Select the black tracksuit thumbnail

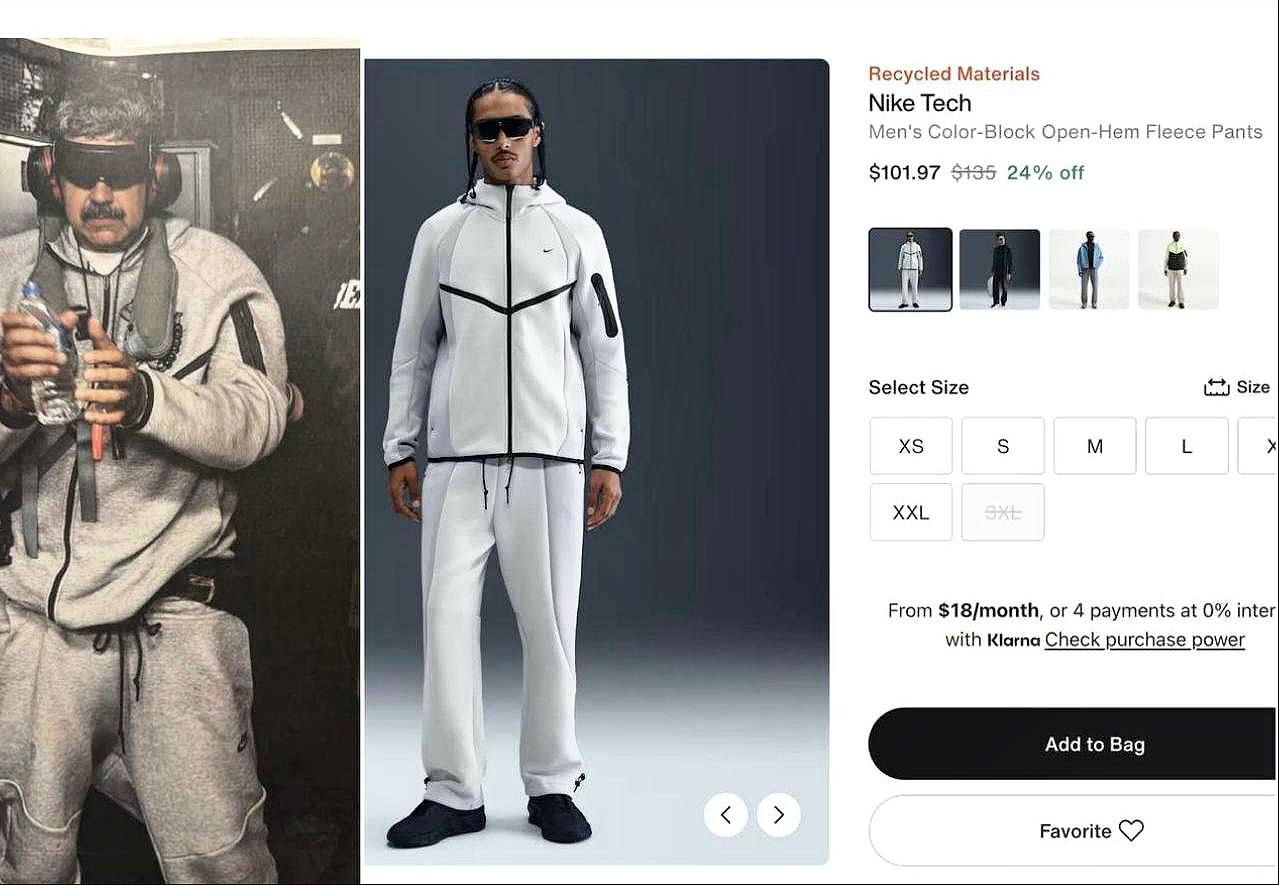[999, 268]
